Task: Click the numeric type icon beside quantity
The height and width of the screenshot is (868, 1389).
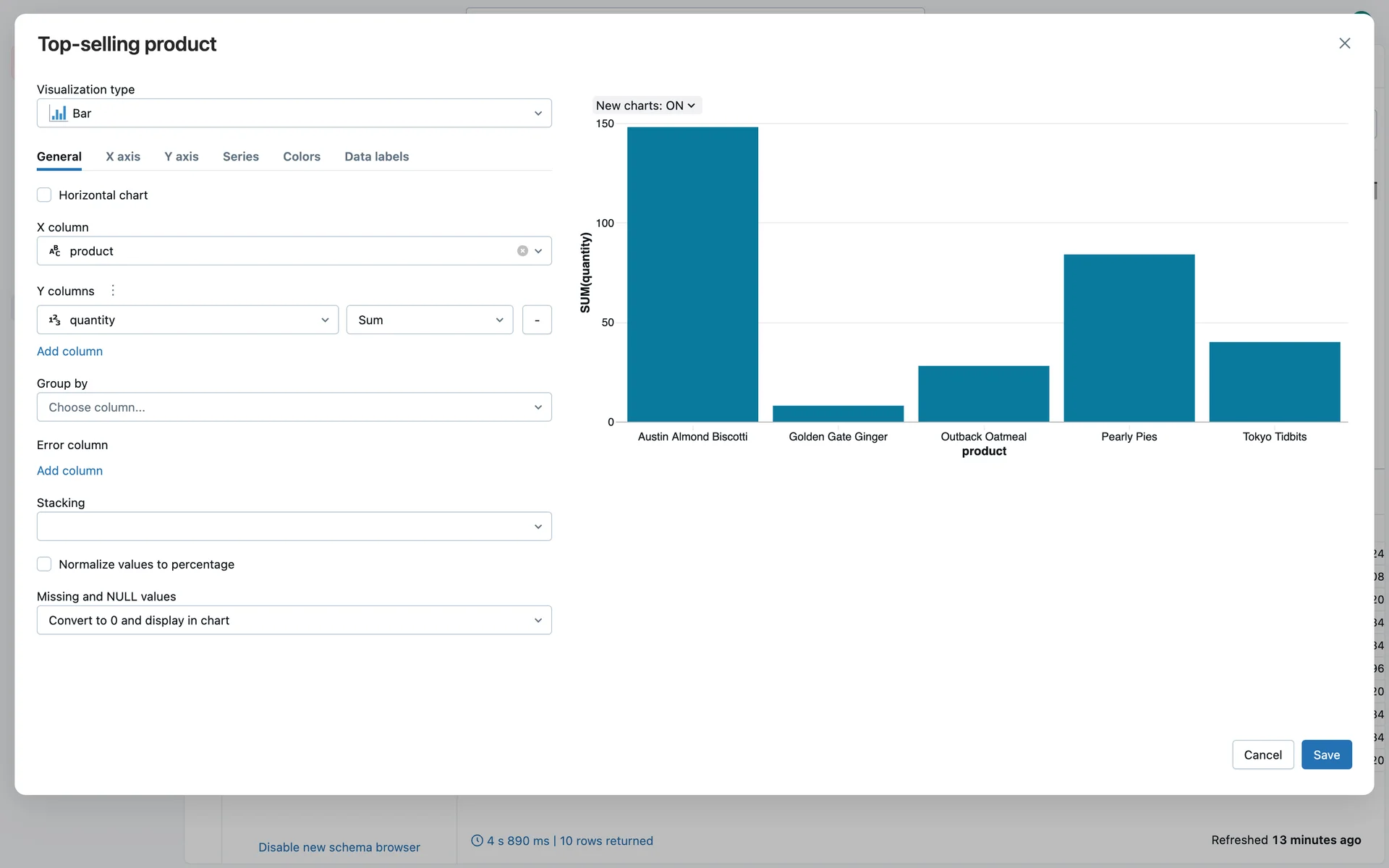Action: tap(55, 320)
